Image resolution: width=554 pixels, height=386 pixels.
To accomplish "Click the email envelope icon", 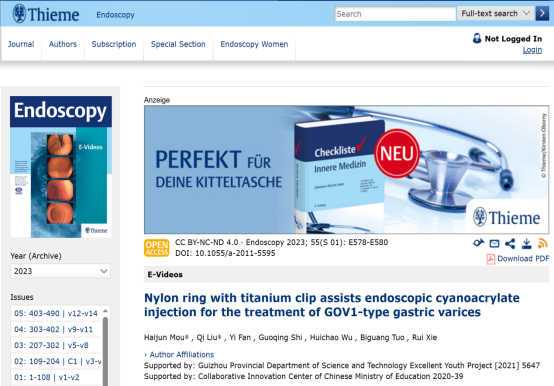I will pos(494,243).
